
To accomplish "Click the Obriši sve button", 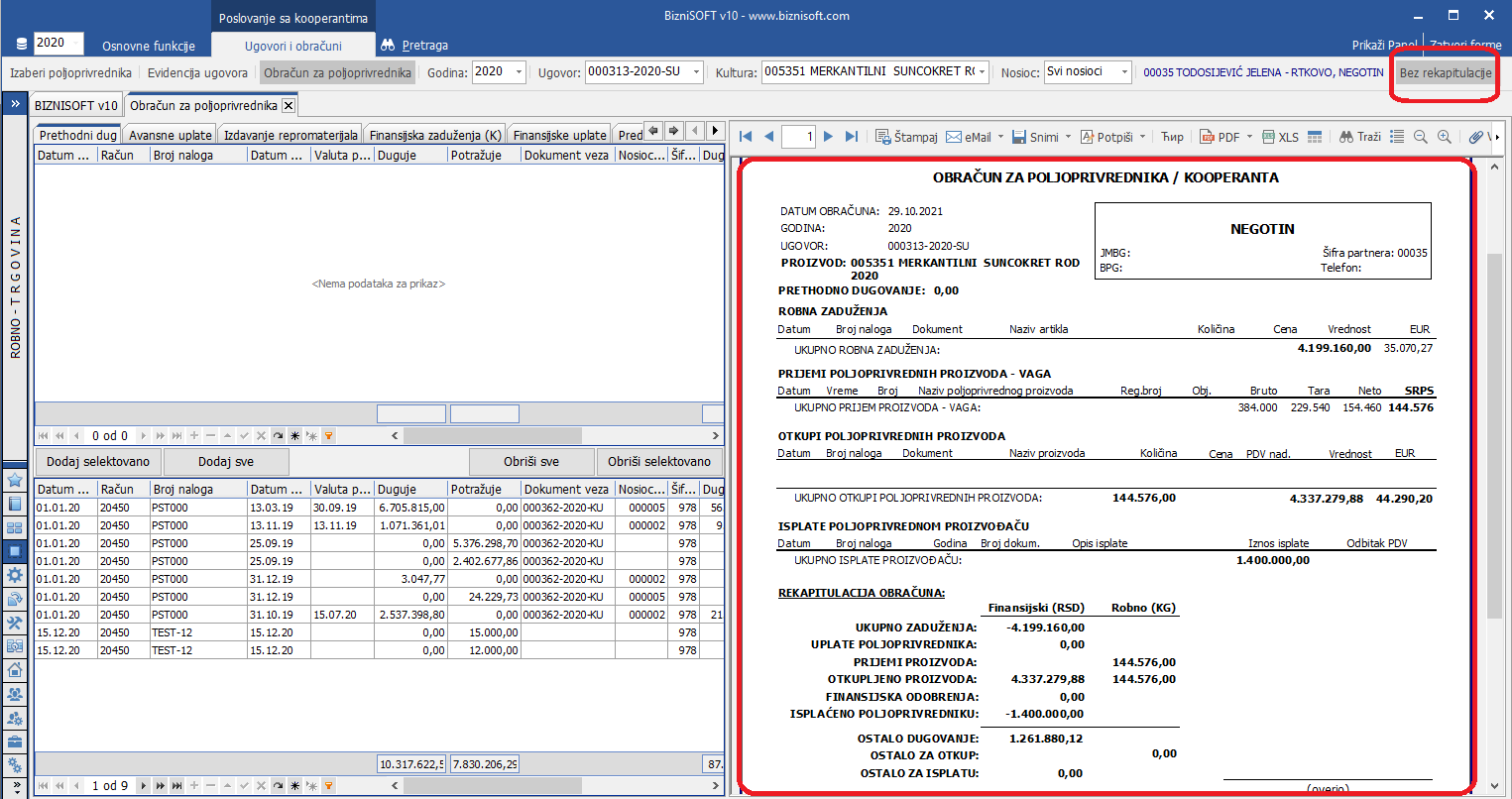I will point(531,462).
